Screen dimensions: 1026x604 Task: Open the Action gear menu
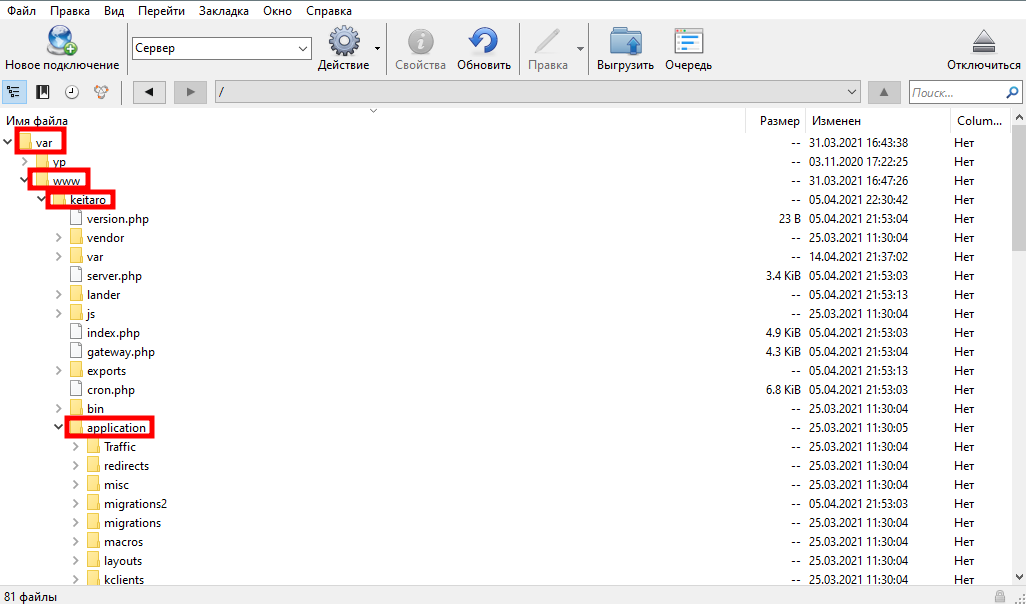coord(344,42)
